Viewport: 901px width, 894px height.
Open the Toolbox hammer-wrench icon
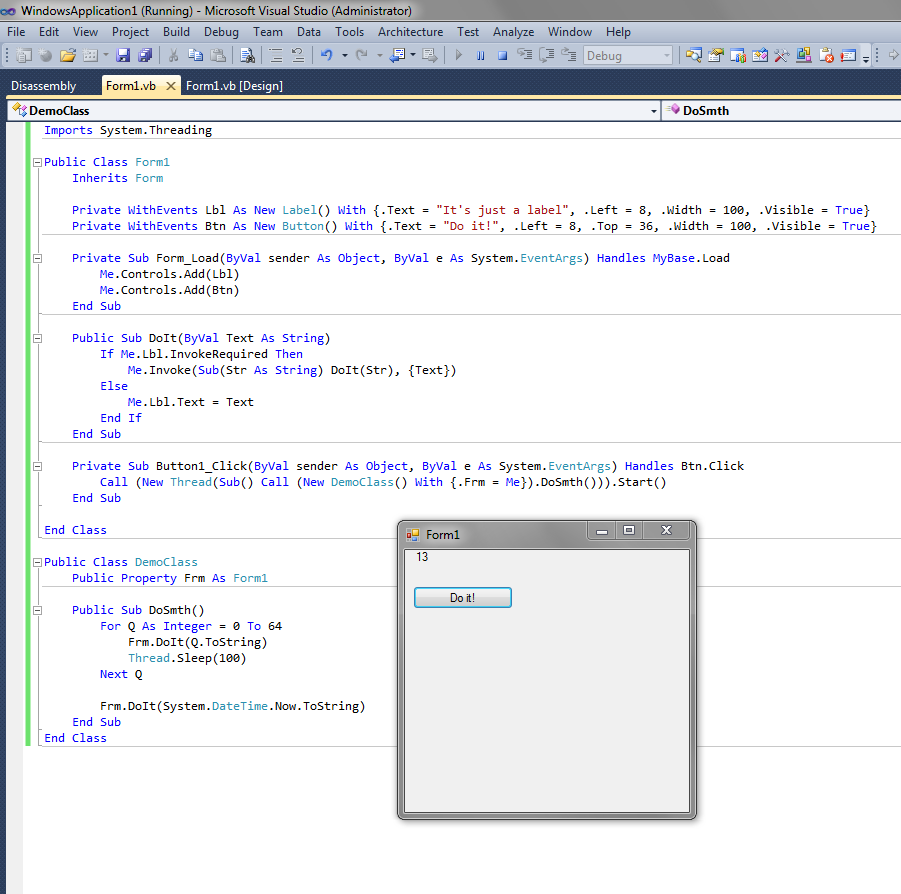pos(782,56)
